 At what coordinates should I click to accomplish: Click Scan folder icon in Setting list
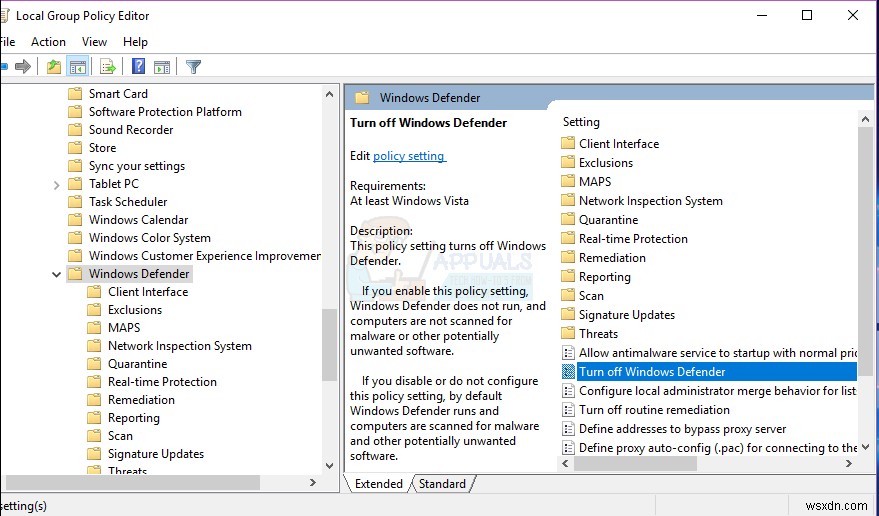[568, 295]
